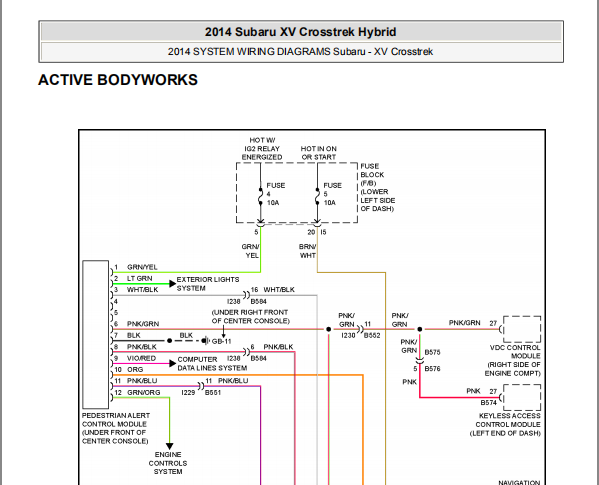This screenshot has height=485, width=599.
Task: Click the pedestrian alert module connector box
Action: tap(96, 335)
